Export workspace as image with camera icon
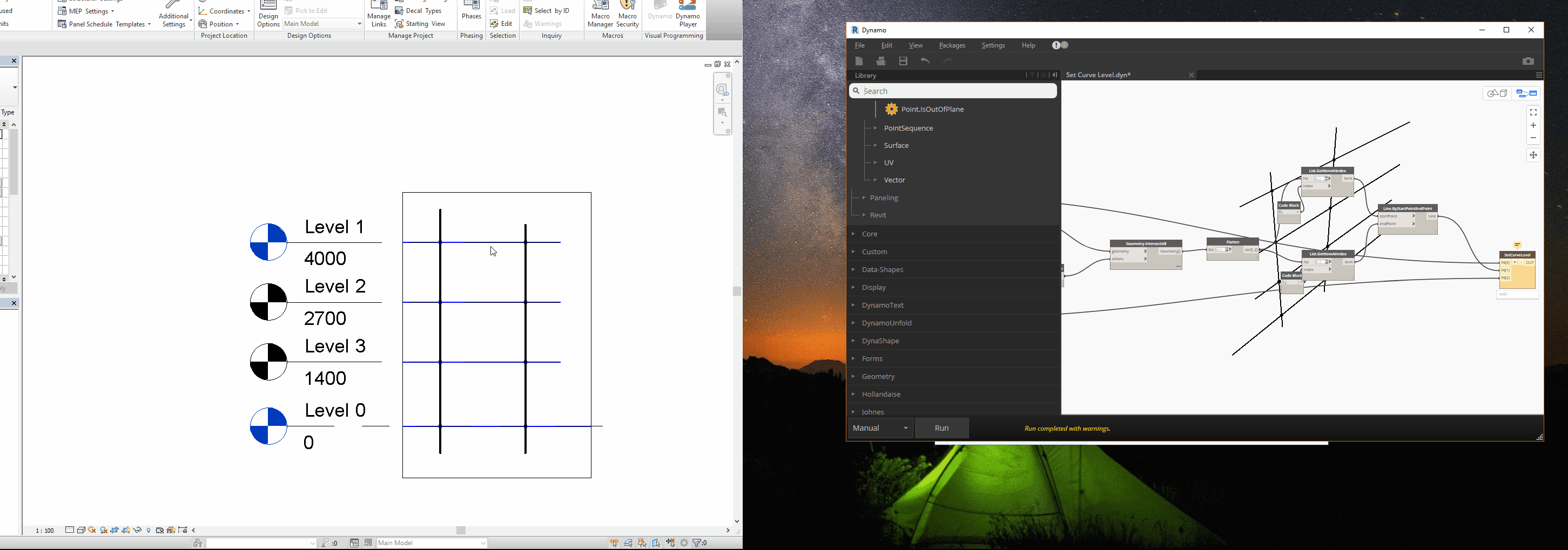The height and width of the screenshot is (550, 1568). [x=1528, y=61]
